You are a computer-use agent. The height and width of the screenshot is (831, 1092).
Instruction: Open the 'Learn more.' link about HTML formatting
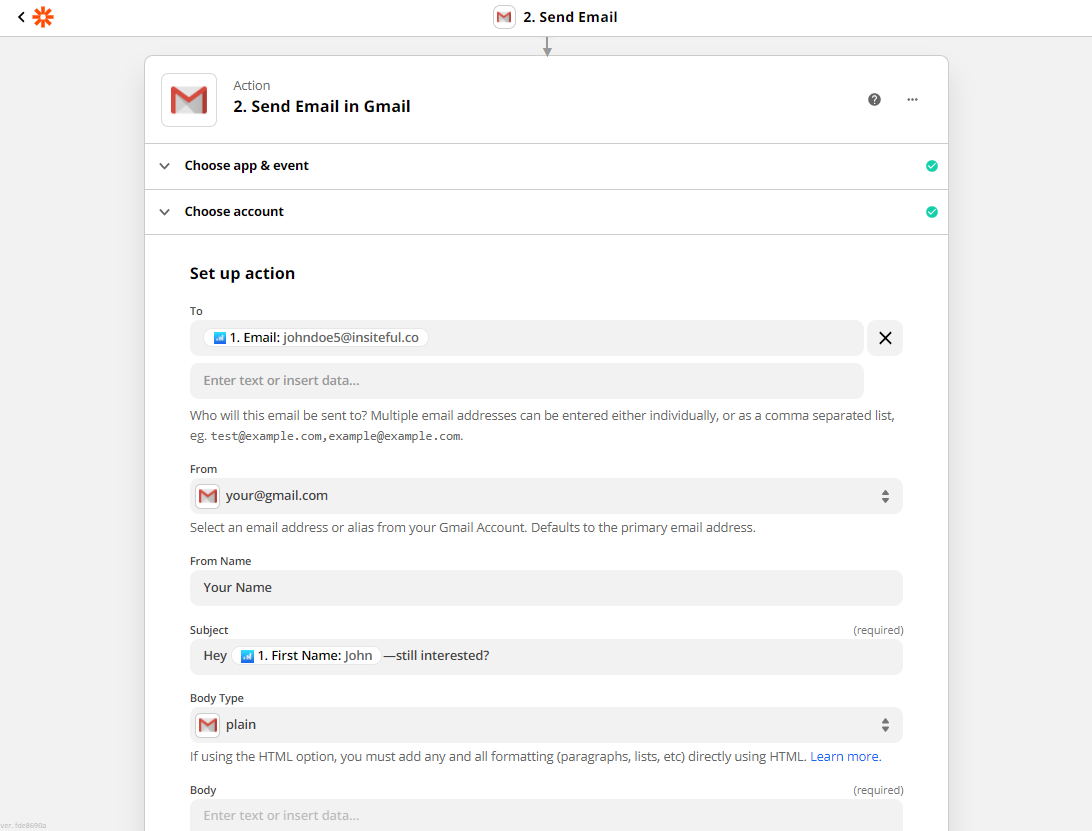point(845,756)
